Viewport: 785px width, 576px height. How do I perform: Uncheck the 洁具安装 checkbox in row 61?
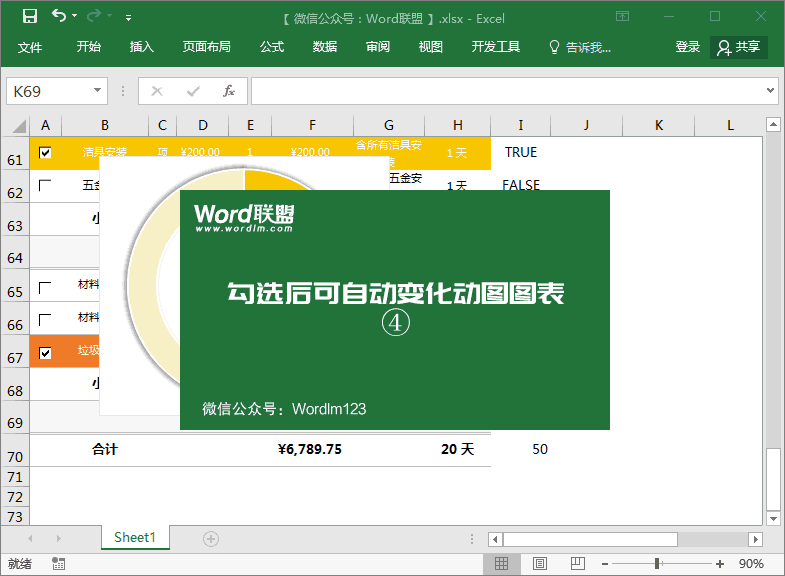tap(45, 152)
